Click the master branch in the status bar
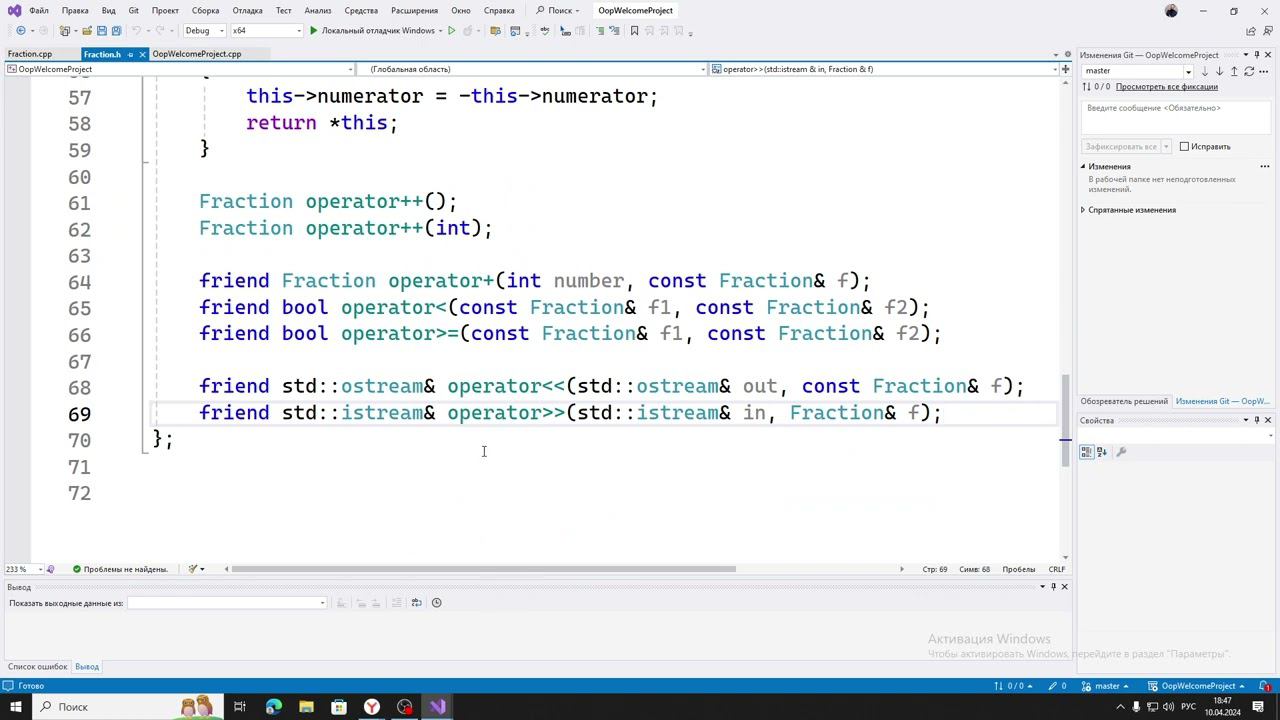The height and width of the screenshot is (720, 1280). 1106,686
